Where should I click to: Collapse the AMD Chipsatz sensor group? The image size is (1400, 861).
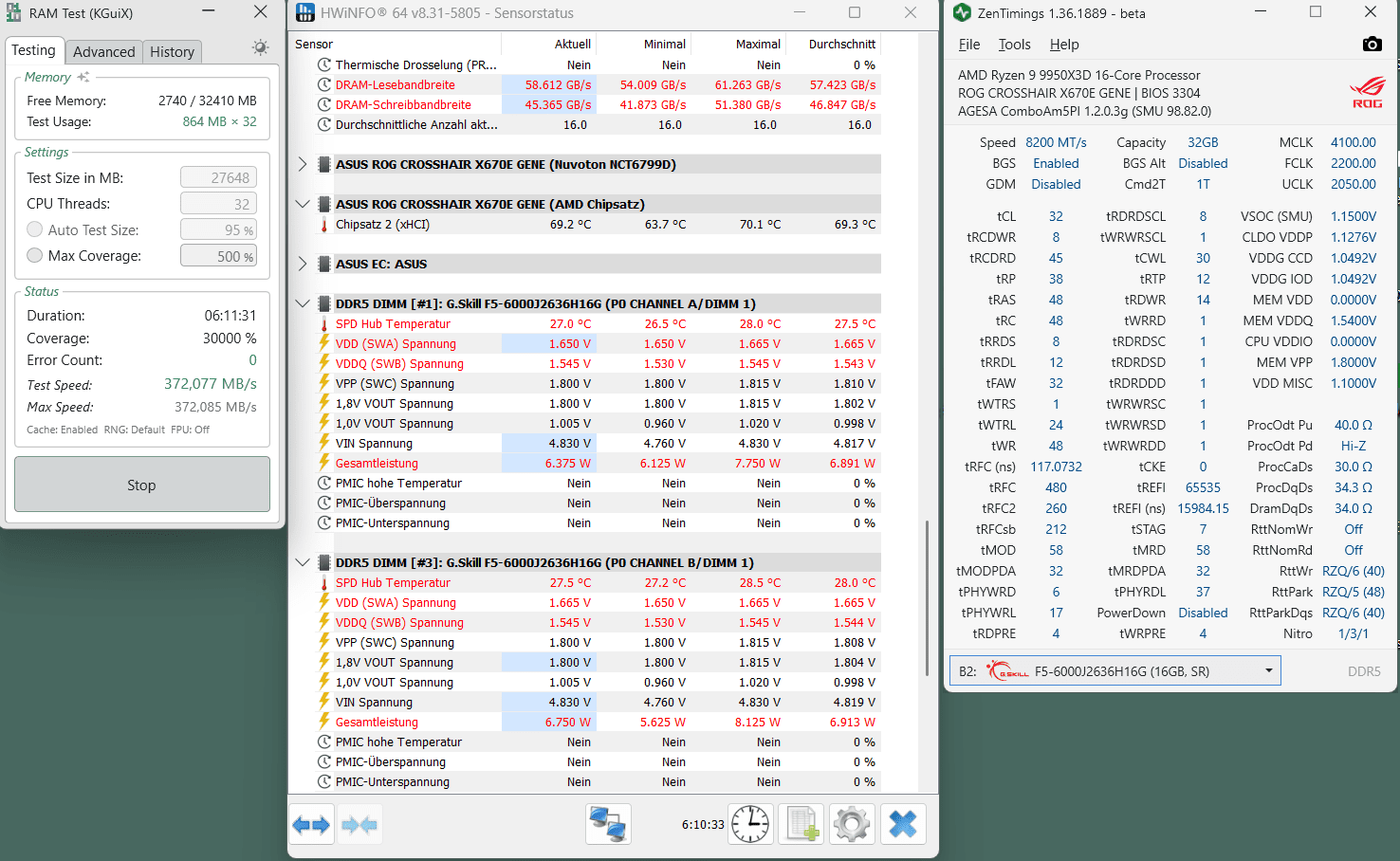coord(303,204)
